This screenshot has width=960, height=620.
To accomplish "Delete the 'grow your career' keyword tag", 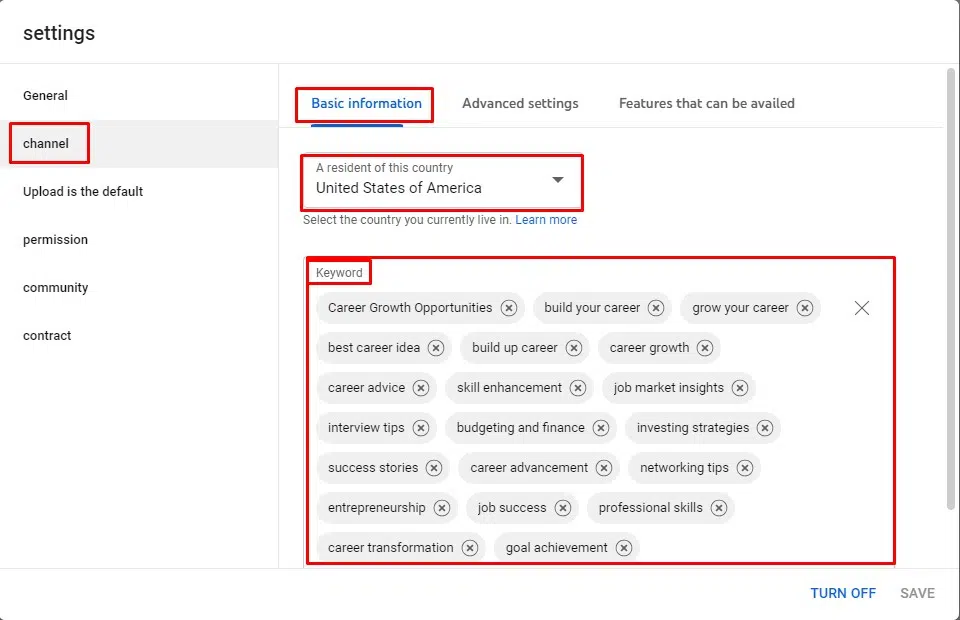I will point(805,308).
